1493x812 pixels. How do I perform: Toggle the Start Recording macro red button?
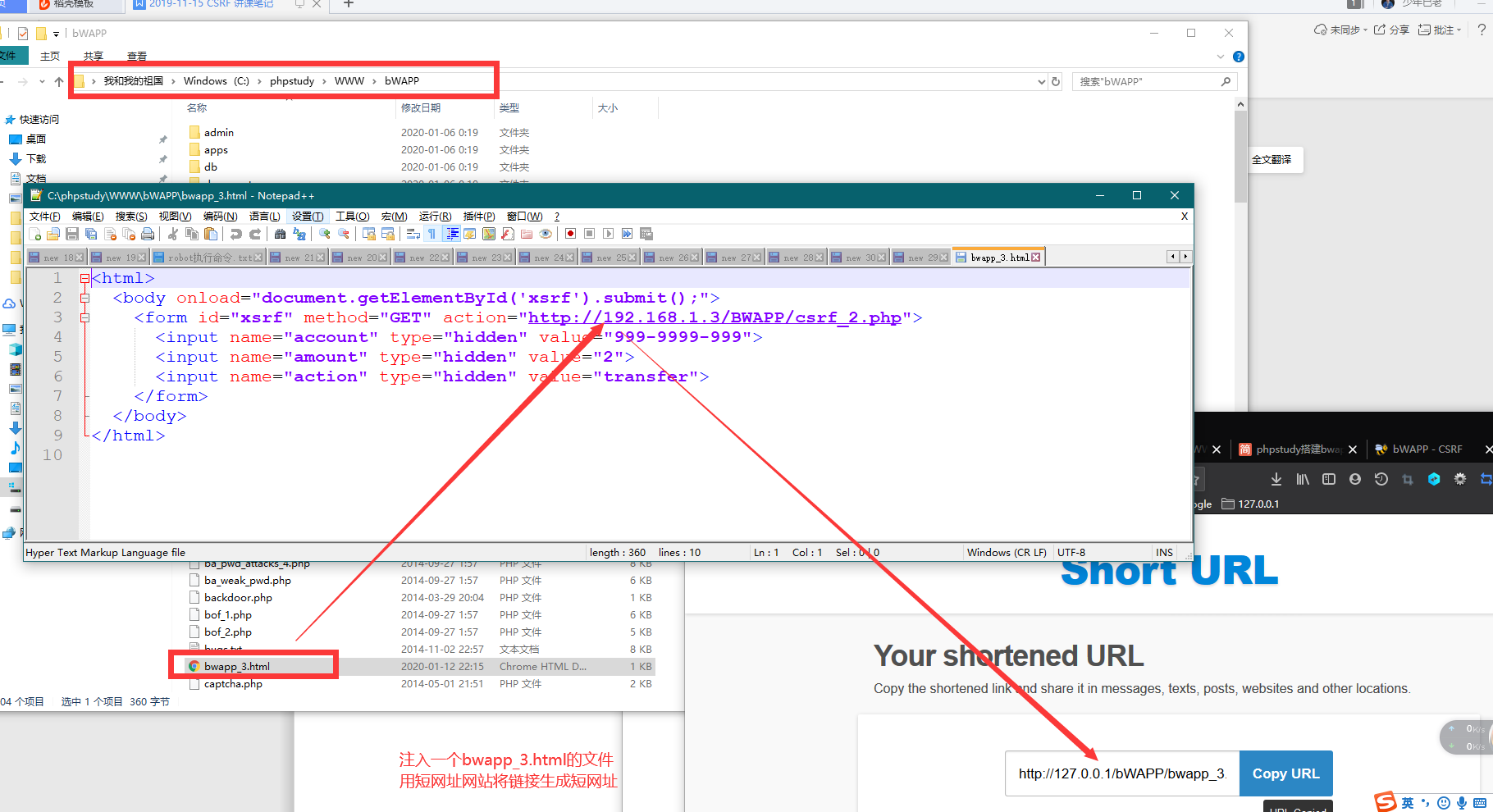570,234
